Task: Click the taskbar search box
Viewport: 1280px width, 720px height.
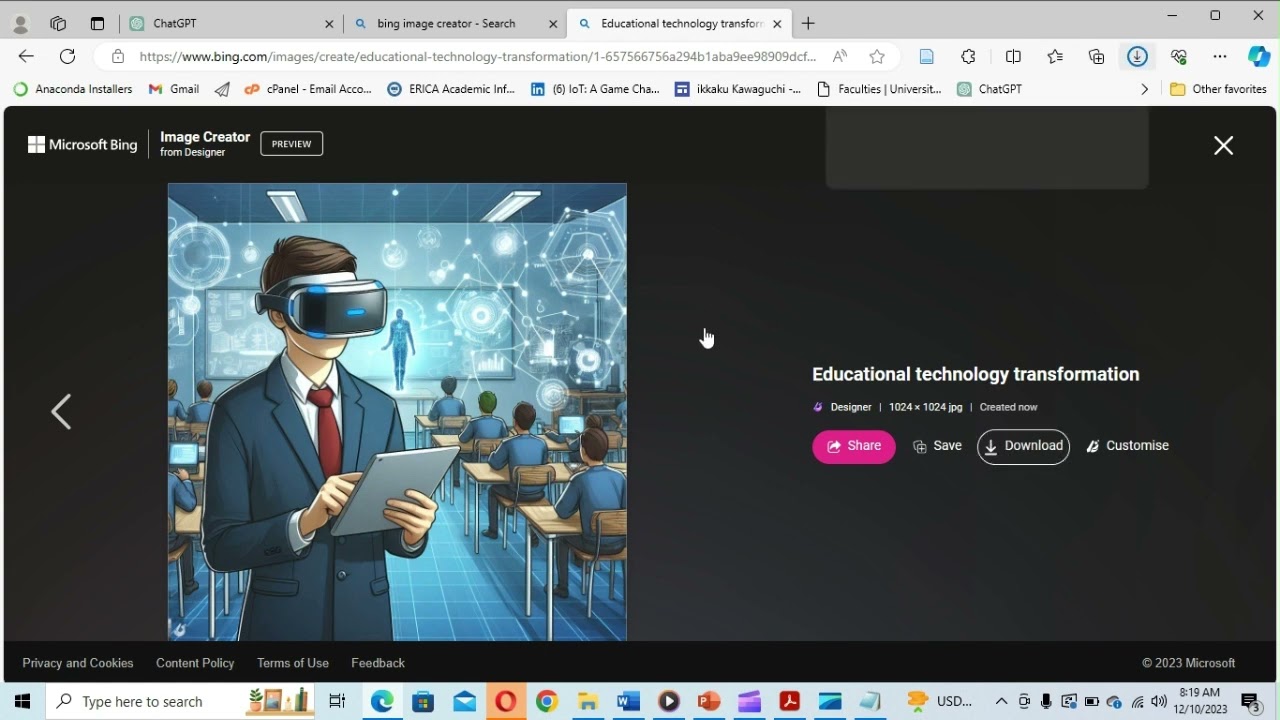Action: (x=181, y=701)
